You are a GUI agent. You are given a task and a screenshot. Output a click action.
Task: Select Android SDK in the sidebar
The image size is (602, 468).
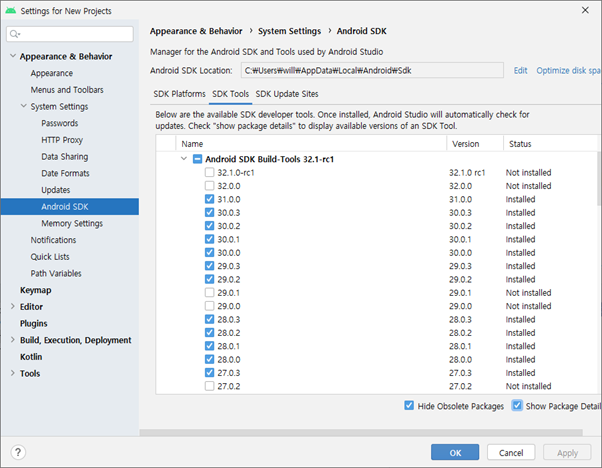(69, 207)
